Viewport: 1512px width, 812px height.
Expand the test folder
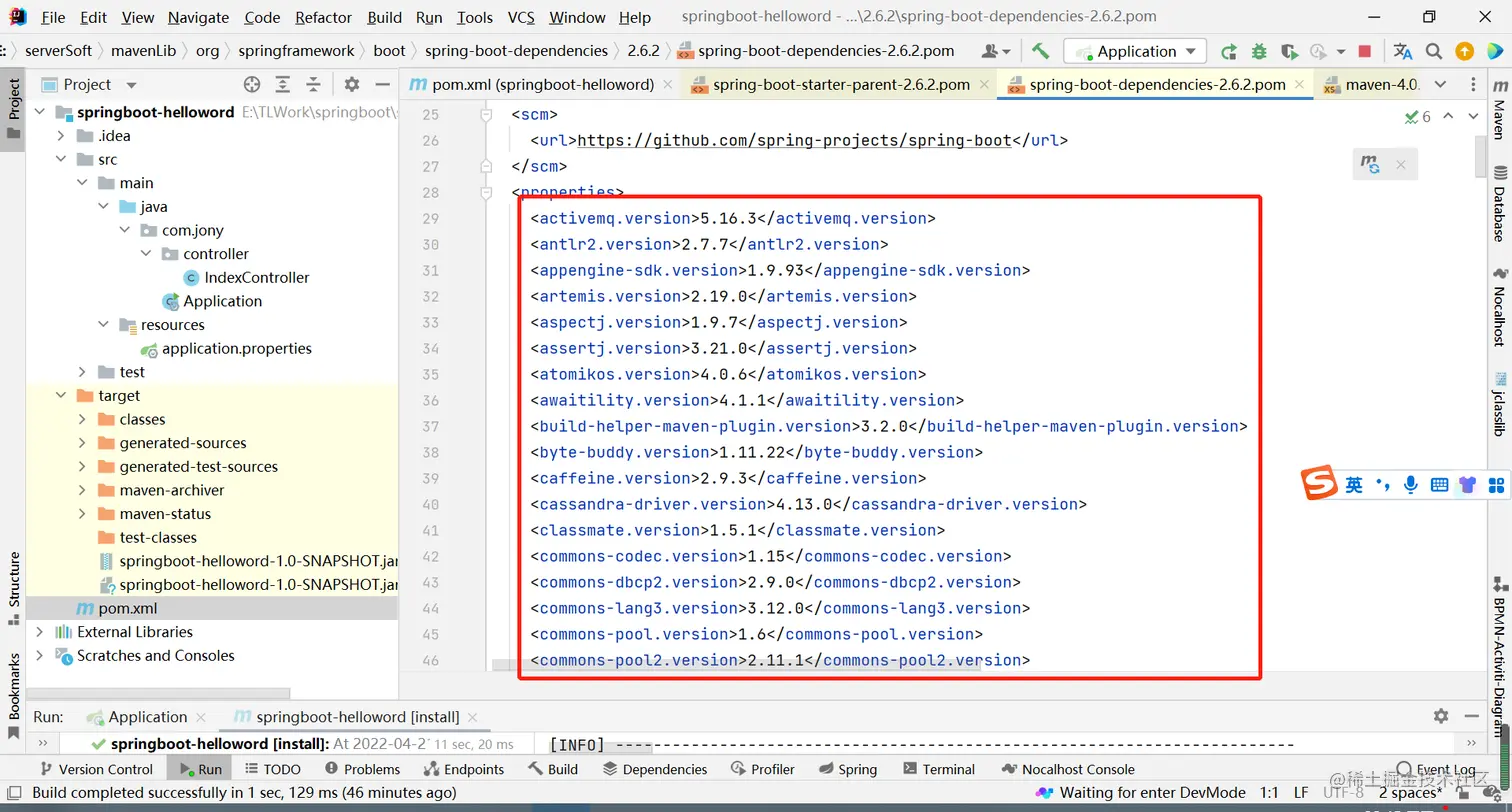click(x=82, y=372)
